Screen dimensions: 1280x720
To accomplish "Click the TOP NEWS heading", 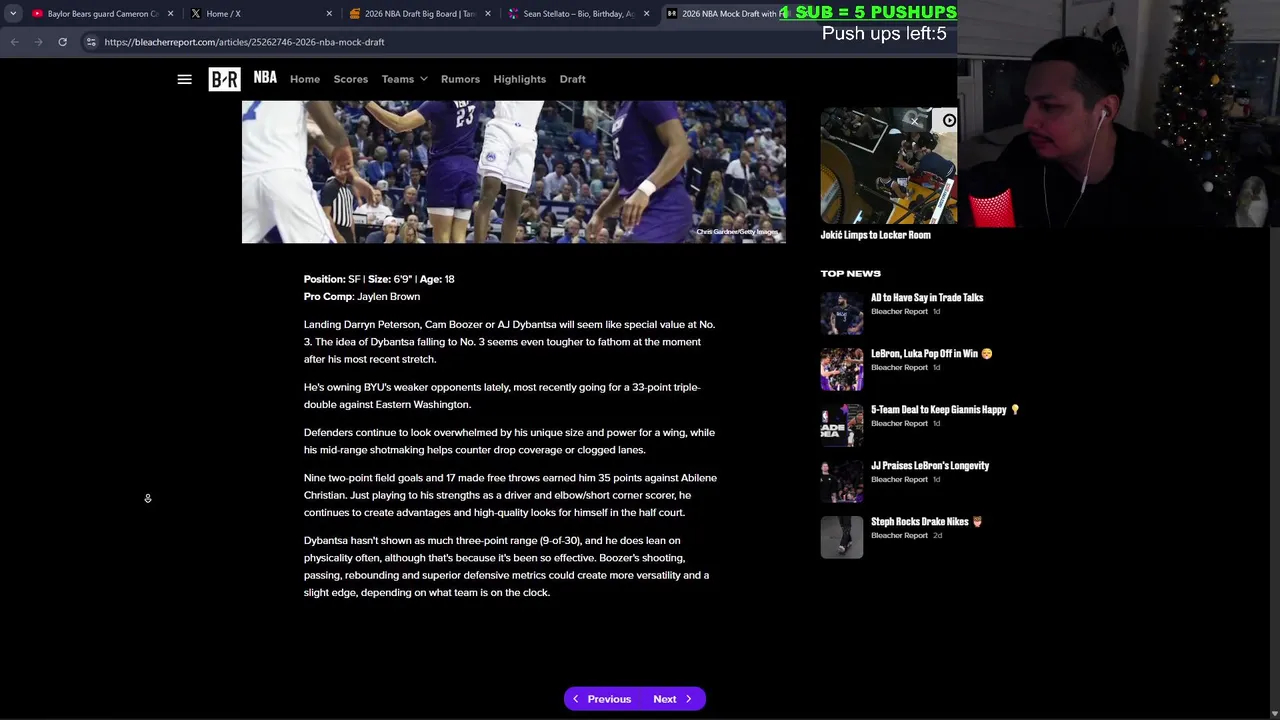I will (x=851, y=273).
